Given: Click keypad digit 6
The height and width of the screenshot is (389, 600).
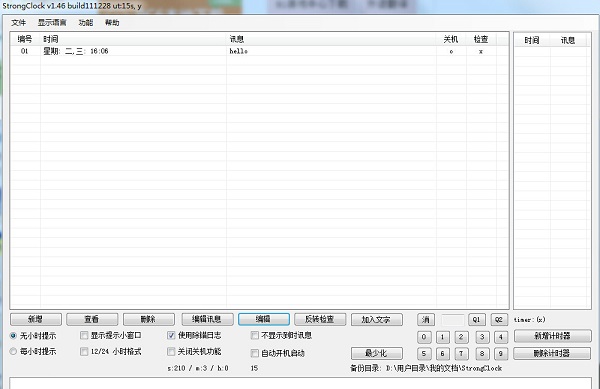Looking at the screenshot, I should 443,354.
